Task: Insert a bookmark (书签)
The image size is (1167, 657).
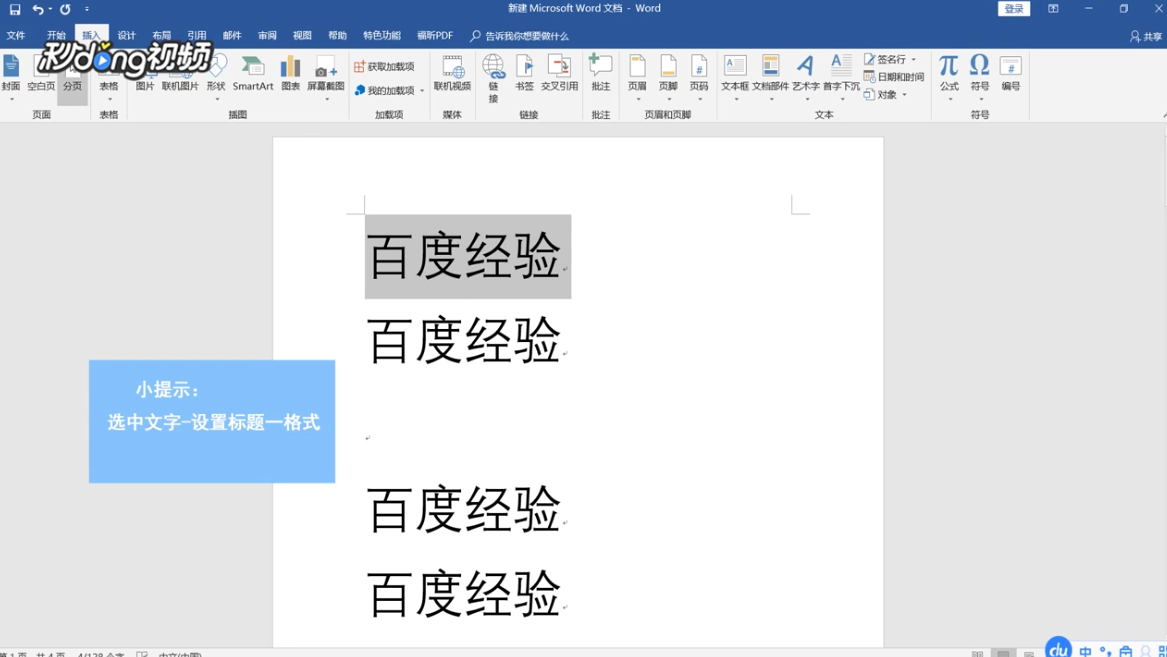Action: [524, 73]
